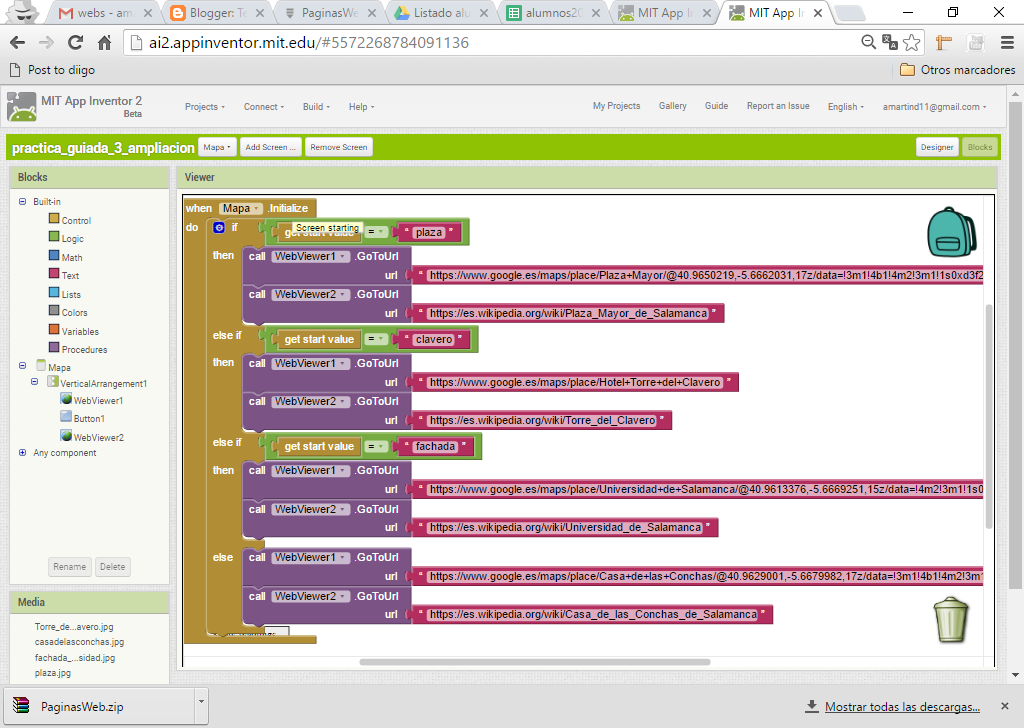Screen dimensions: 1024x728
Task: Open the Otros marcadores bookmarks folder
Action: [x=957, y=70]
